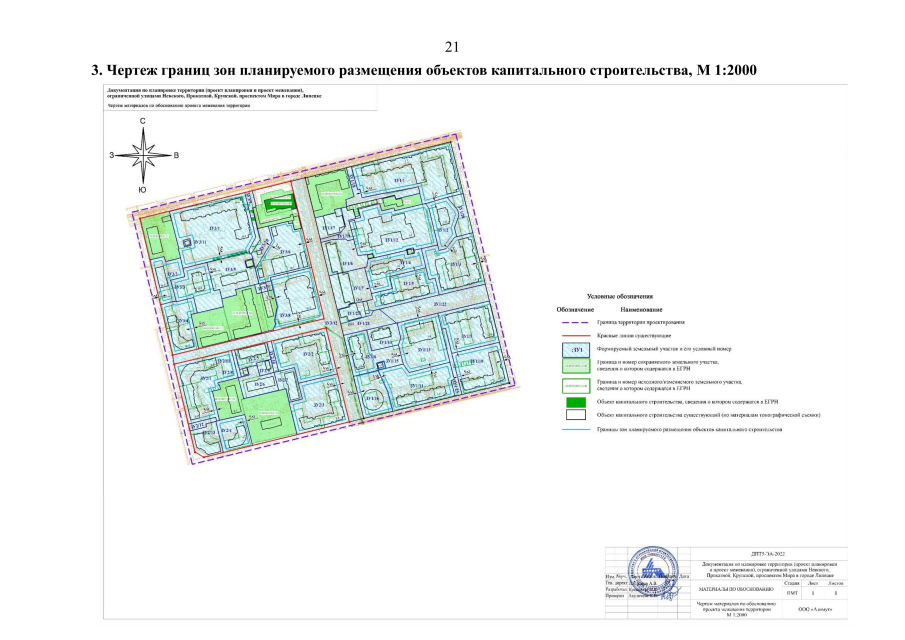Click the page number 21 at top
The image size is (905, 640).
453,44
